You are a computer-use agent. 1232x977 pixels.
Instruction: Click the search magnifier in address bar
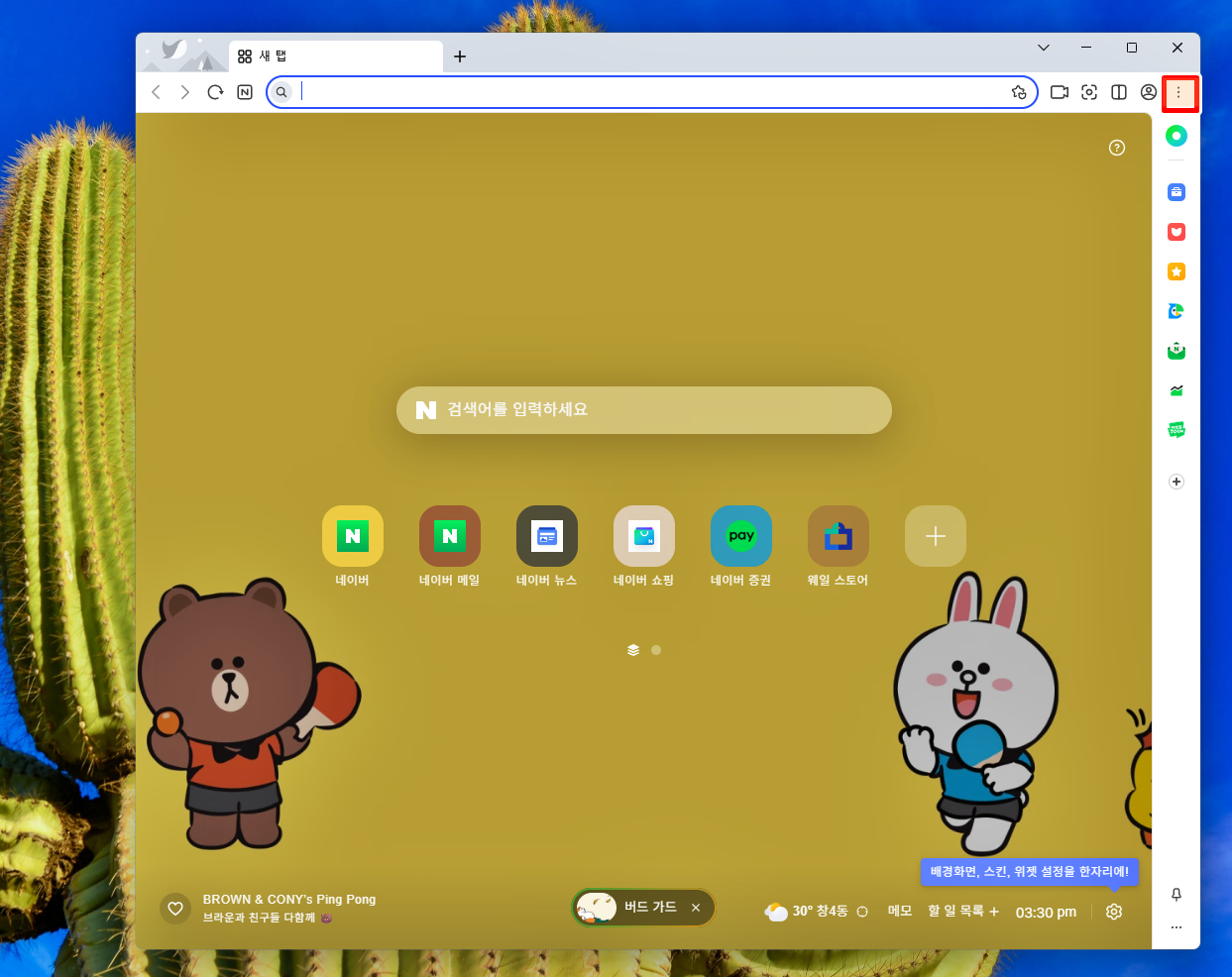[281, 92]
